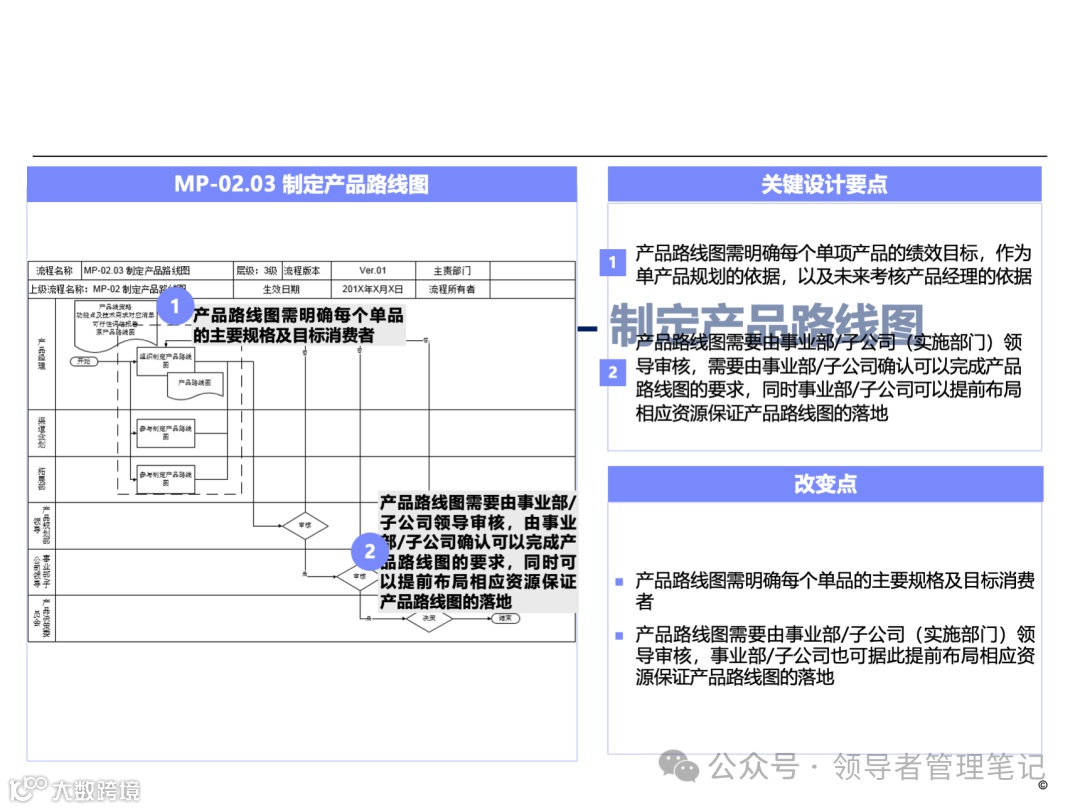1080x810 pixels.
Task: Select the '上级流程名称: MP-02' cell
Action: tap(130, 289)
